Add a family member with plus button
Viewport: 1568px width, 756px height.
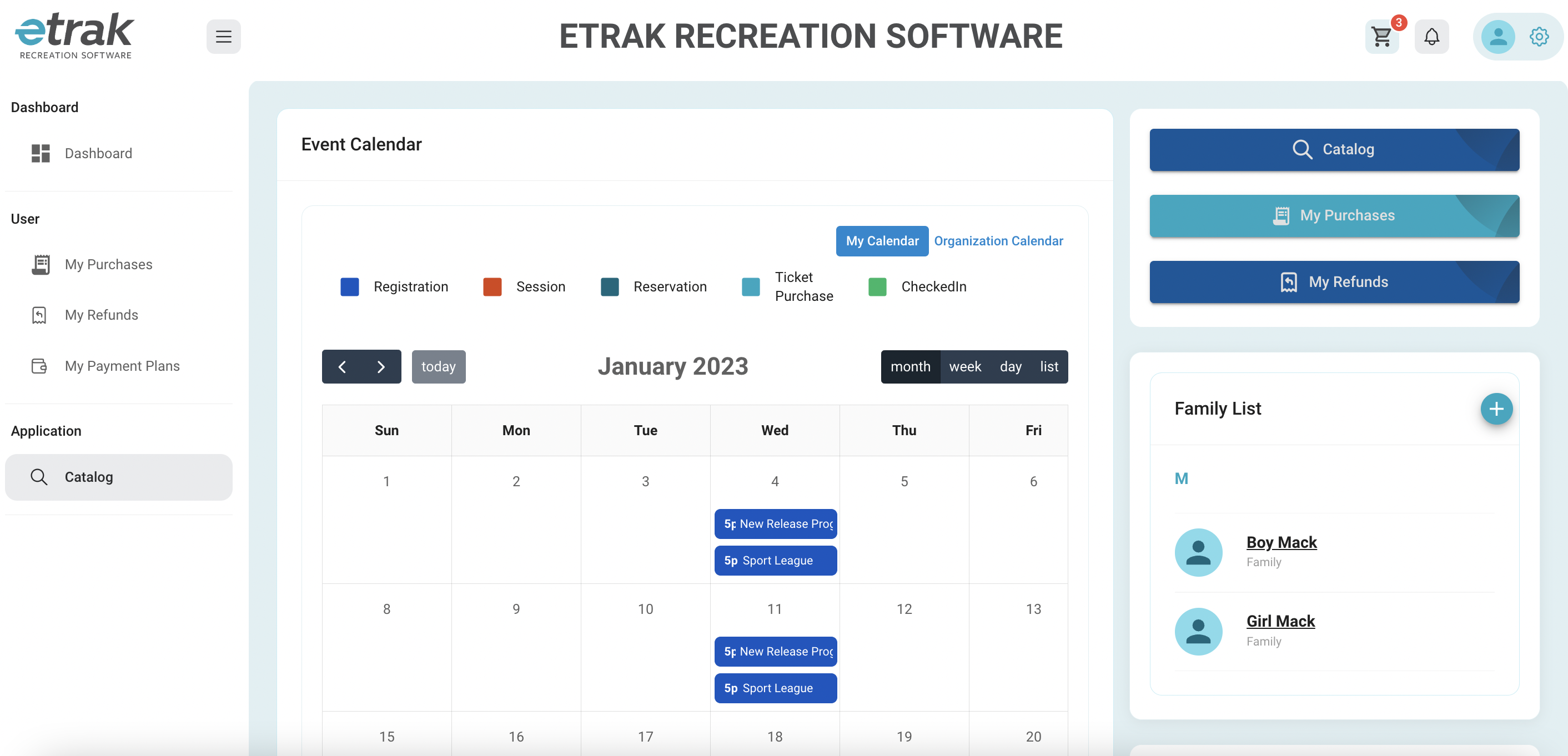1496,409
